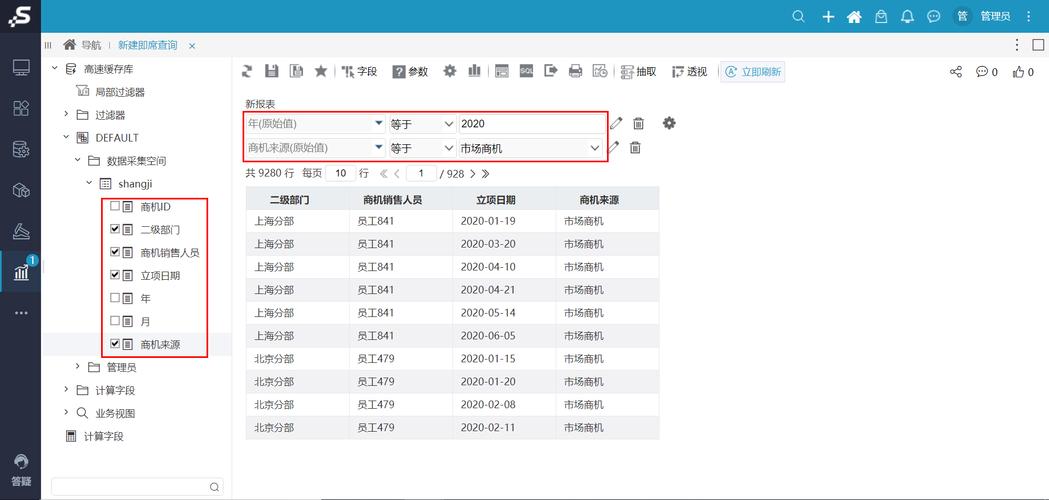Click the cube icon in left sidebar
This screenshot has width=1049, height=500.
[x=21, y=191]
